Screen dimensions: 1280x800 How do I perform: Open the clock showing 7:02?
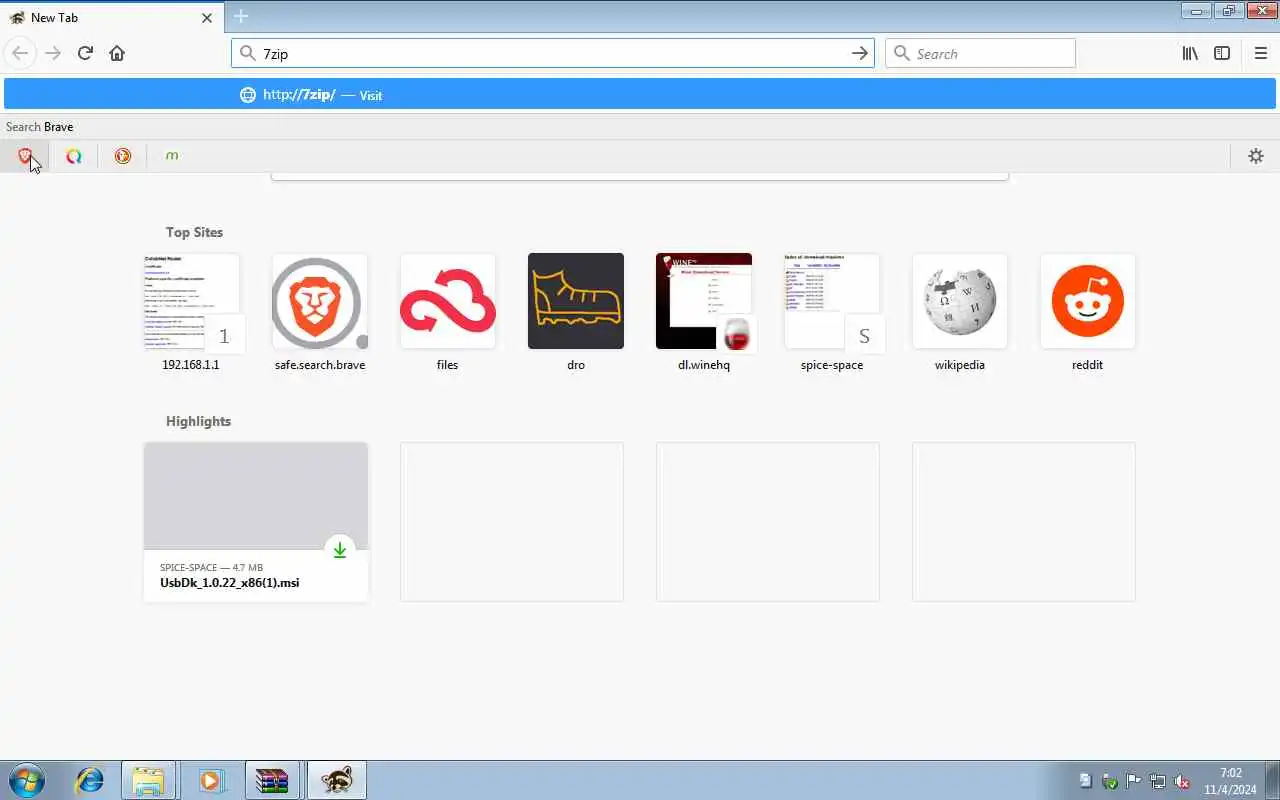click(1230, 781)
